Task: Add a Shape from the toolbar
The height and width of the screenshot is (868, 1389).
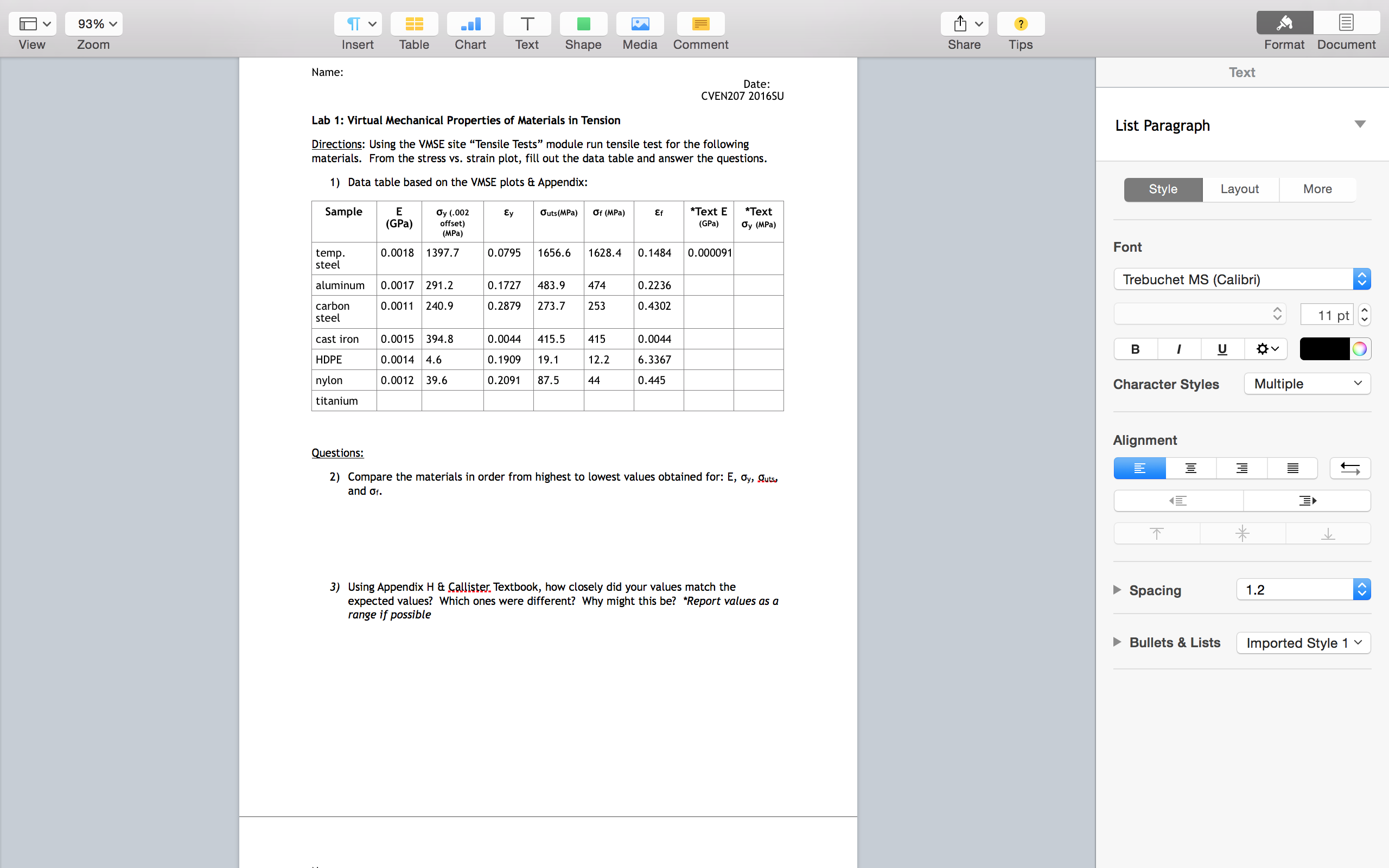Action: (x=583, y=23)
